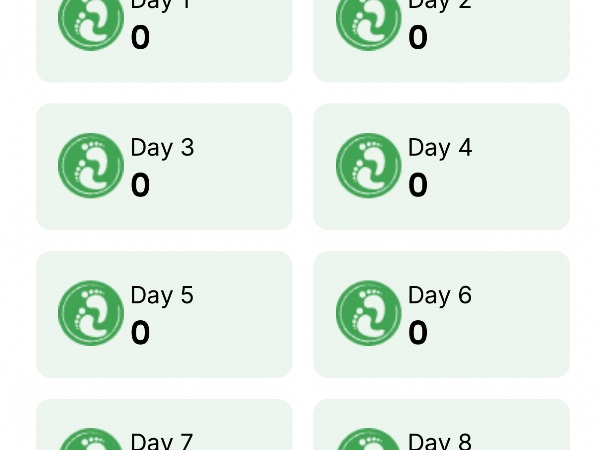Viewport: 600px width, 450px height.
Task: Tap the Day 6 label text
Action: (440, 295)
